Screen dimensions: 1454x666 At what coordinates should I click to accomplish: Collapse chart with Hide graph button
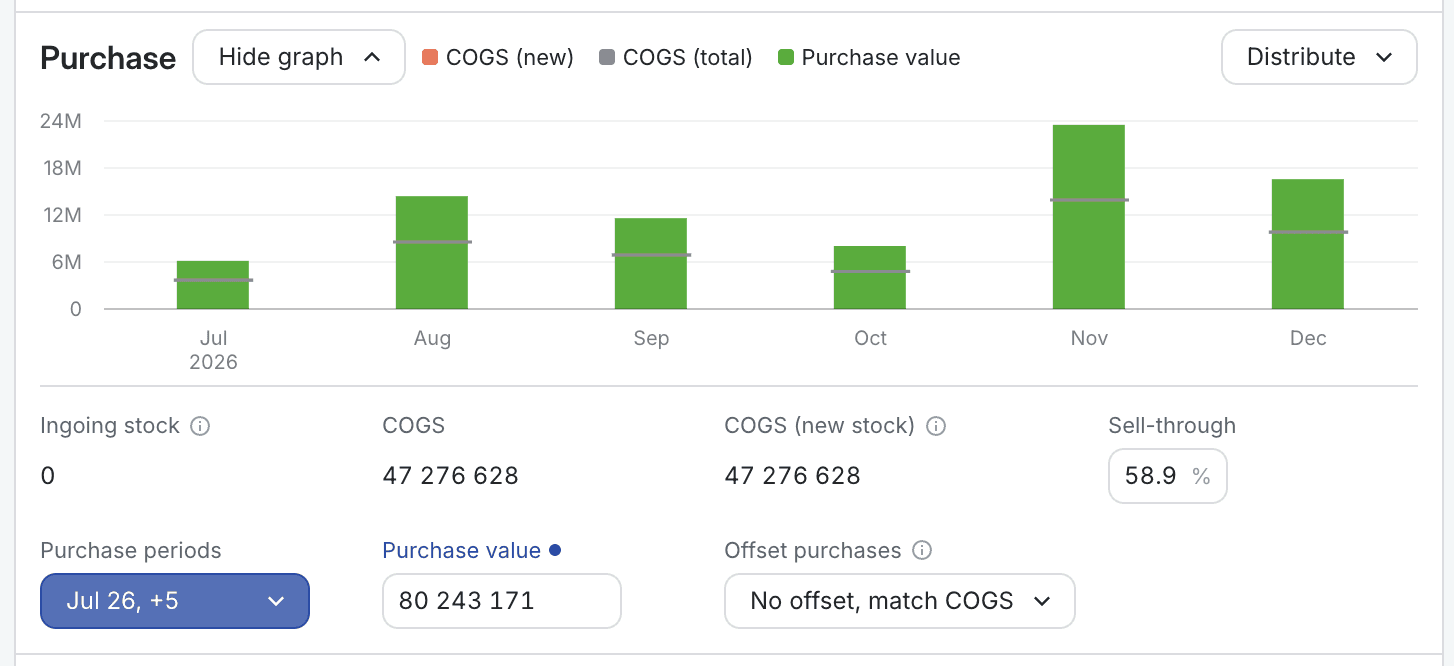click(x=299, y=57)
